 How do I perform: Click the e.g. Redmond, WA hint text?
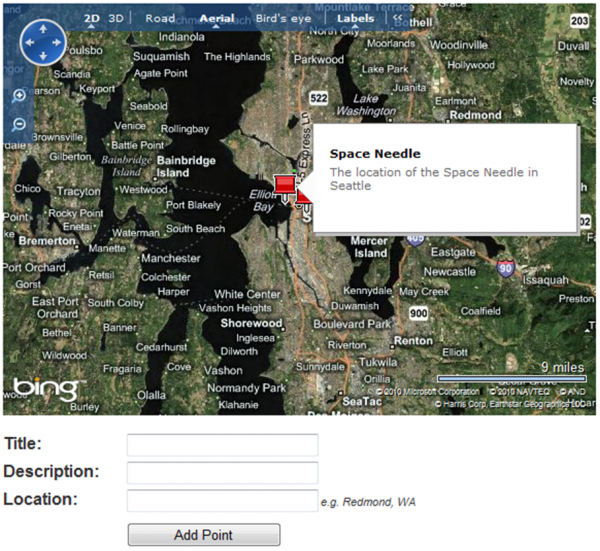tap(368, 502)
